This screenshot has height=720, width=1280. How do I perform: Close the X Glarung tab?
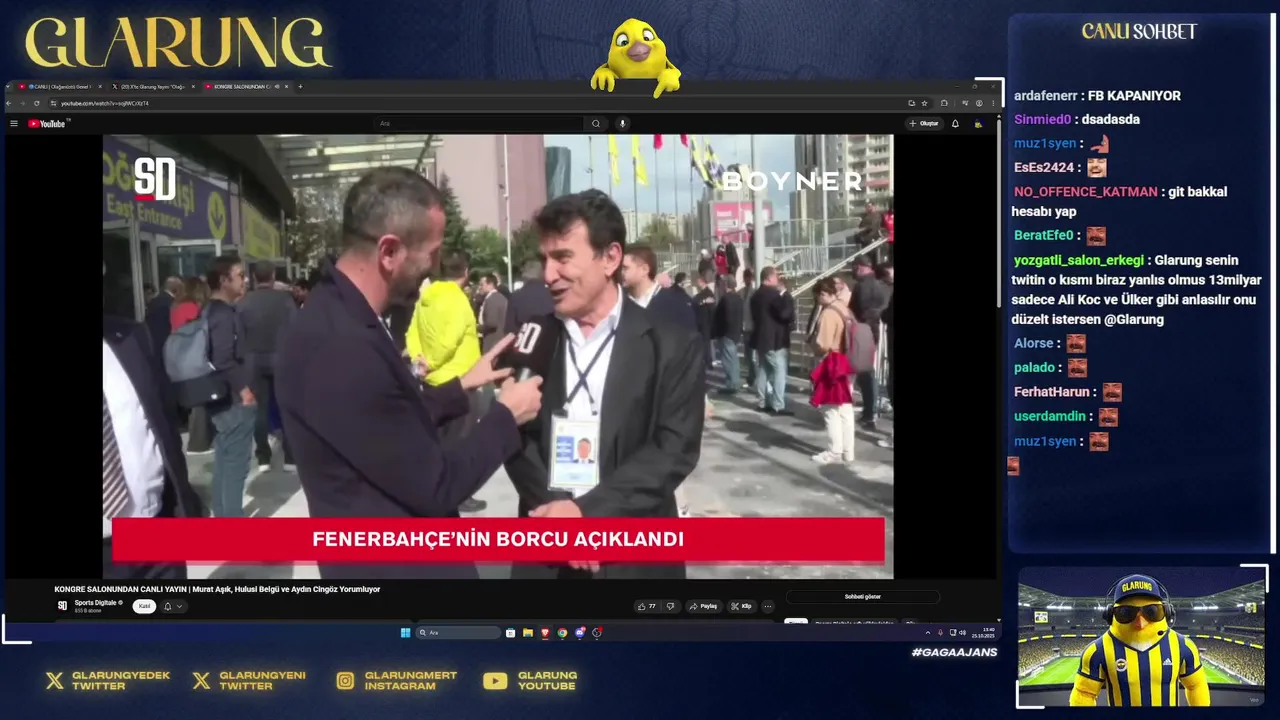(193, 87)
